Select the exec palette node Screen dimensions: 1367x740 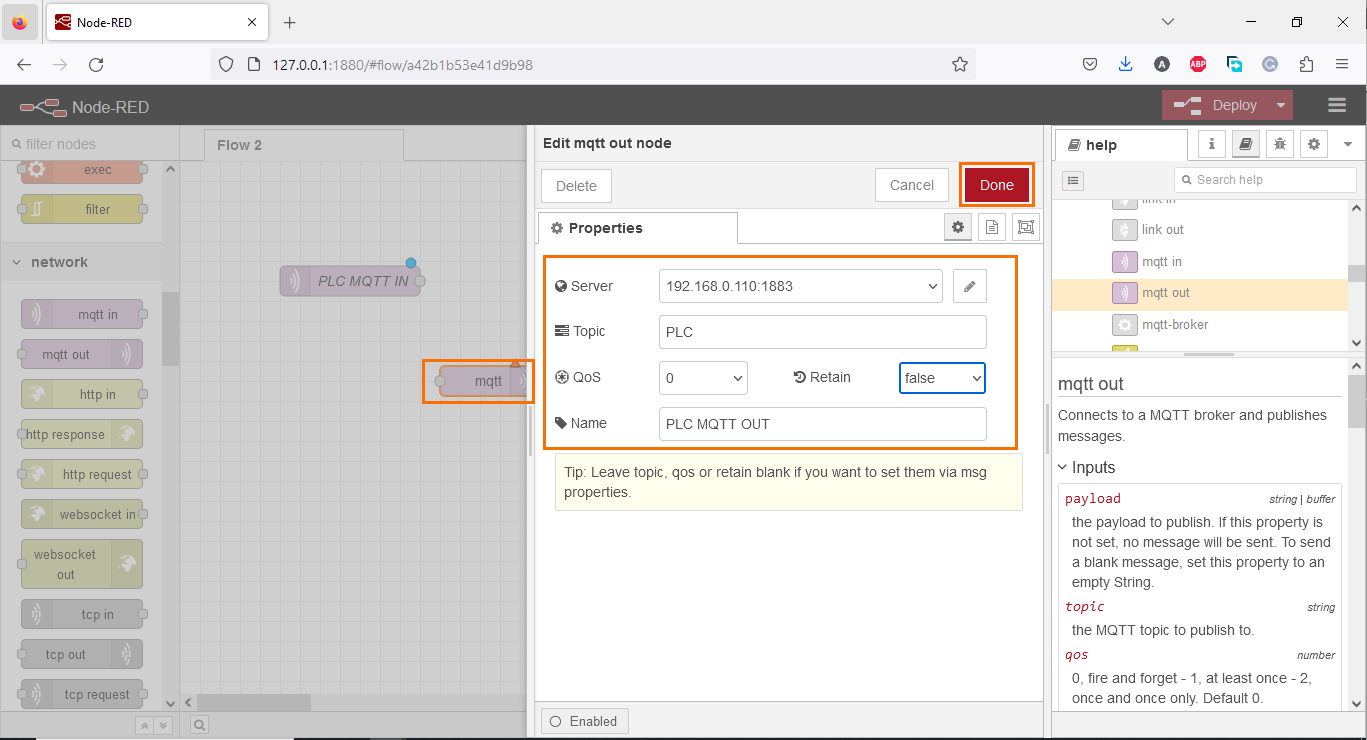(82, 170)
